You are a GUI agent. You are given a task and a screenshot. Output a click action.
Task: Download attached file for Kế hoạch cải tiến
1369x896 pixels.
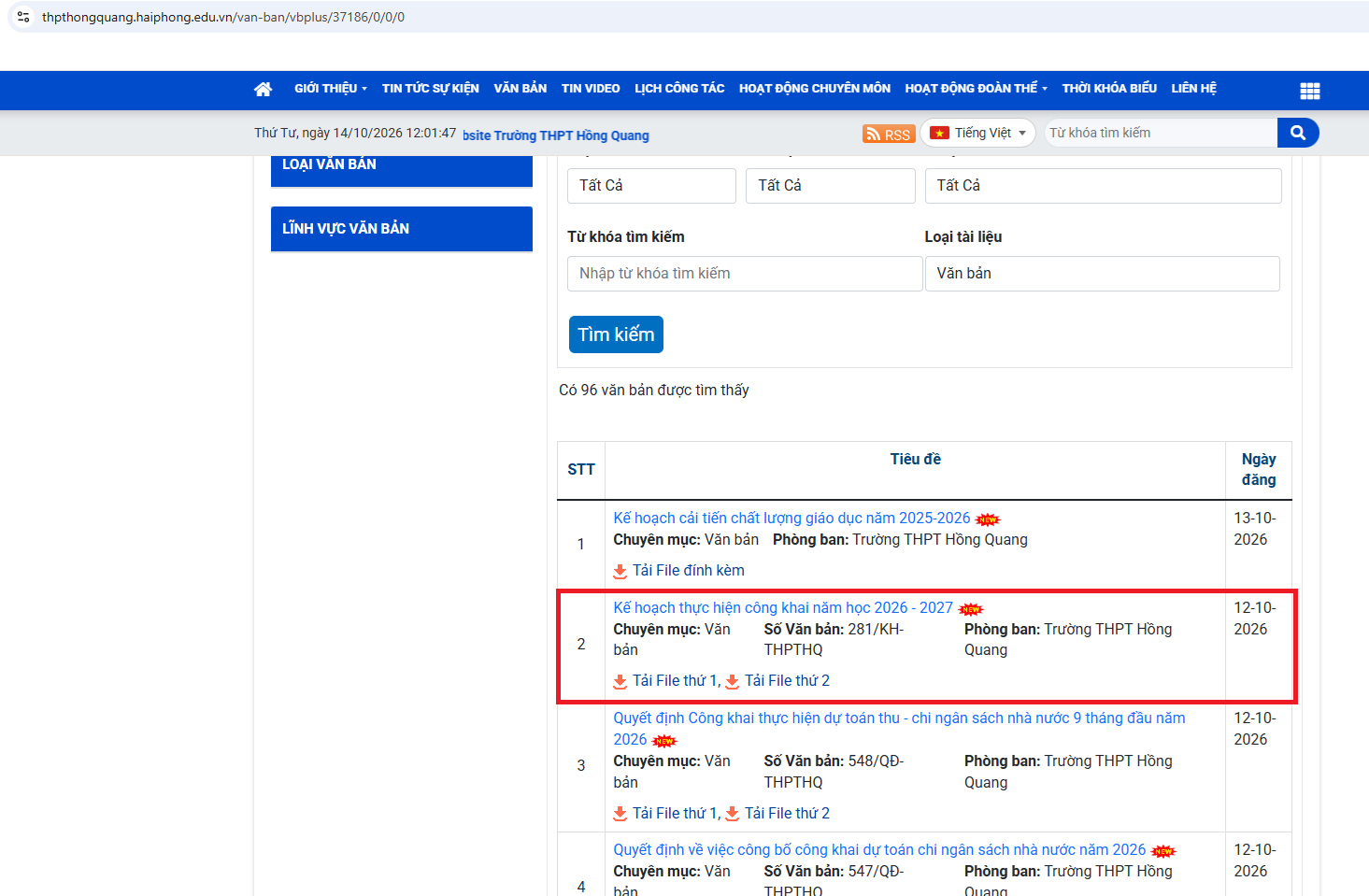[679, 571]
